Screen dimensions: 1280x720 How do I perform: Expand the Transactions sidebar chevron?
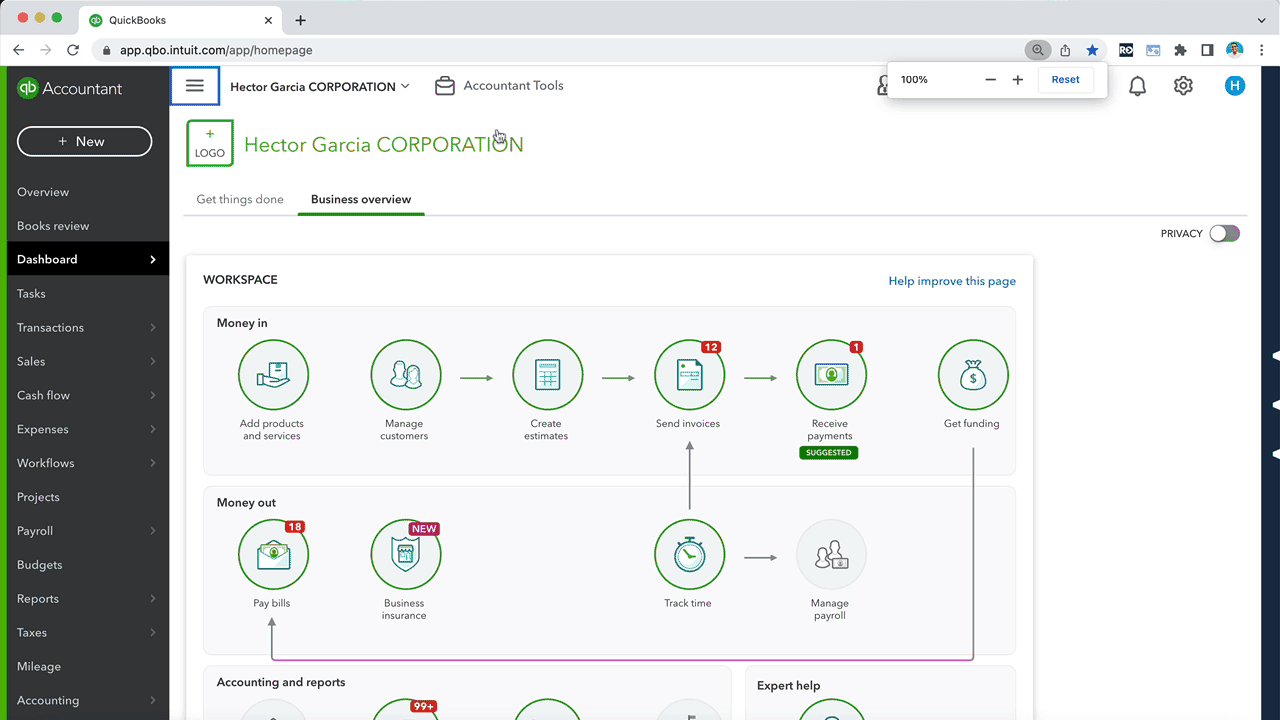click(x=153, y=327)
